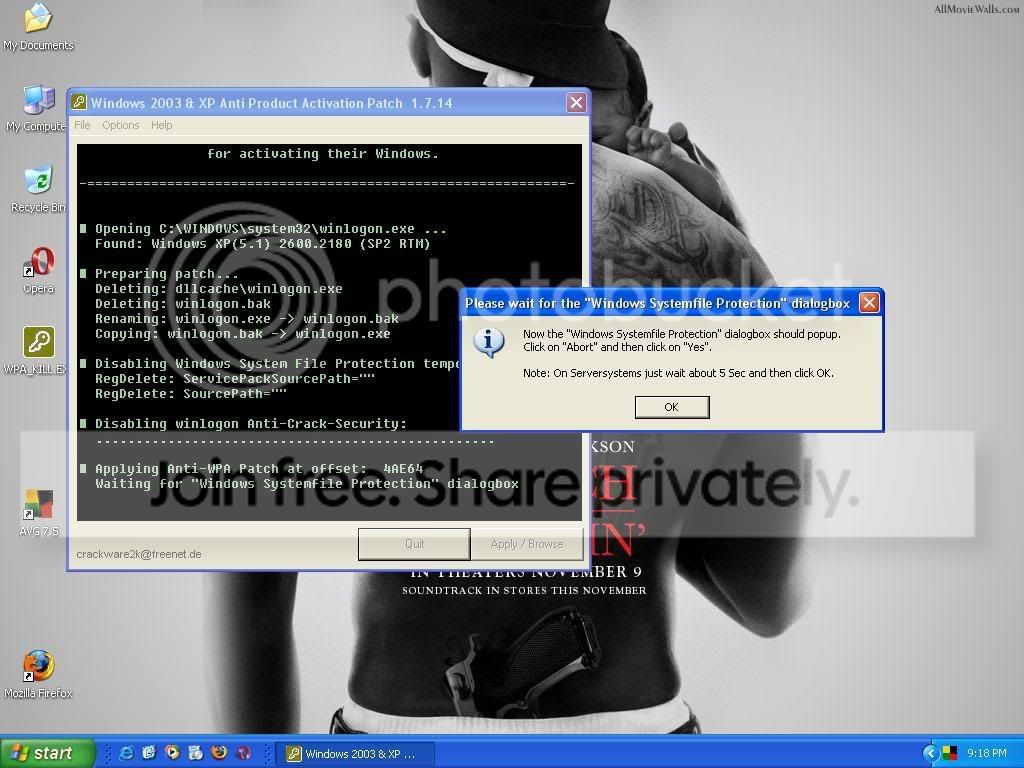Viewport: 1024px width, 768px height.
Task: Click OK in the Systemfile Protection dialog
Action: pyautogui.click(x=672, y=407)
